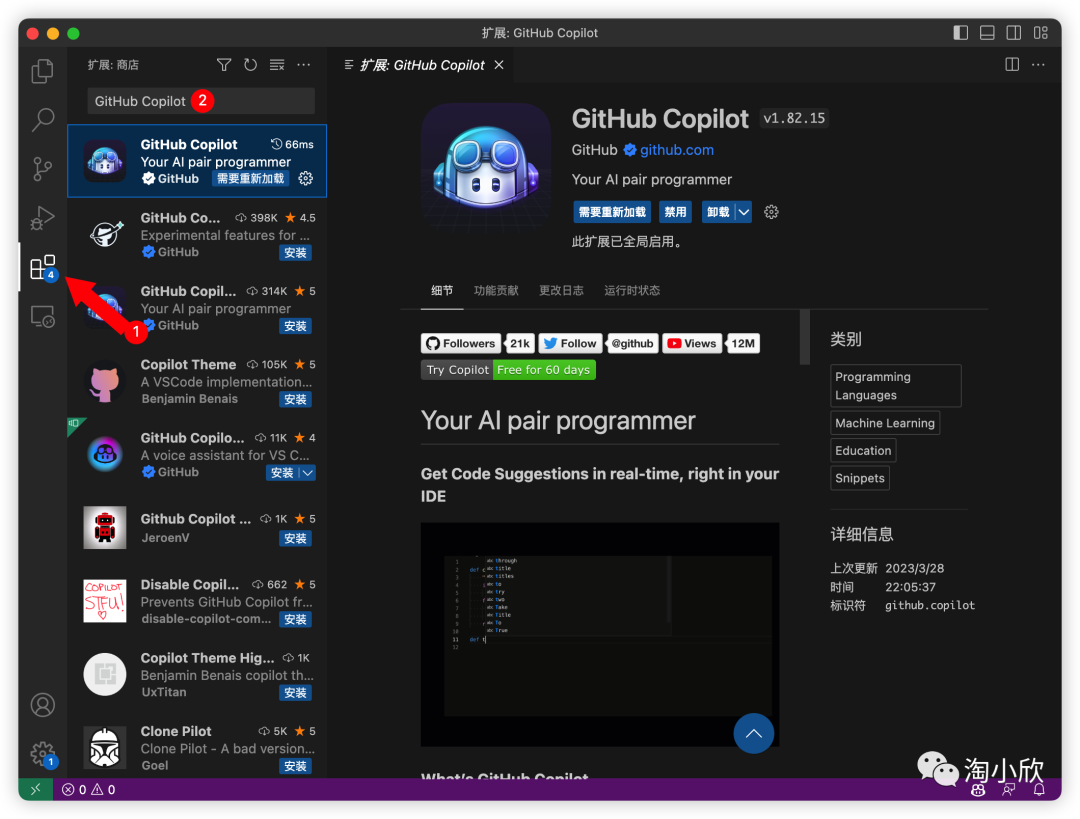
Task: Open the Source Control view
Action: tap(43, 169)
